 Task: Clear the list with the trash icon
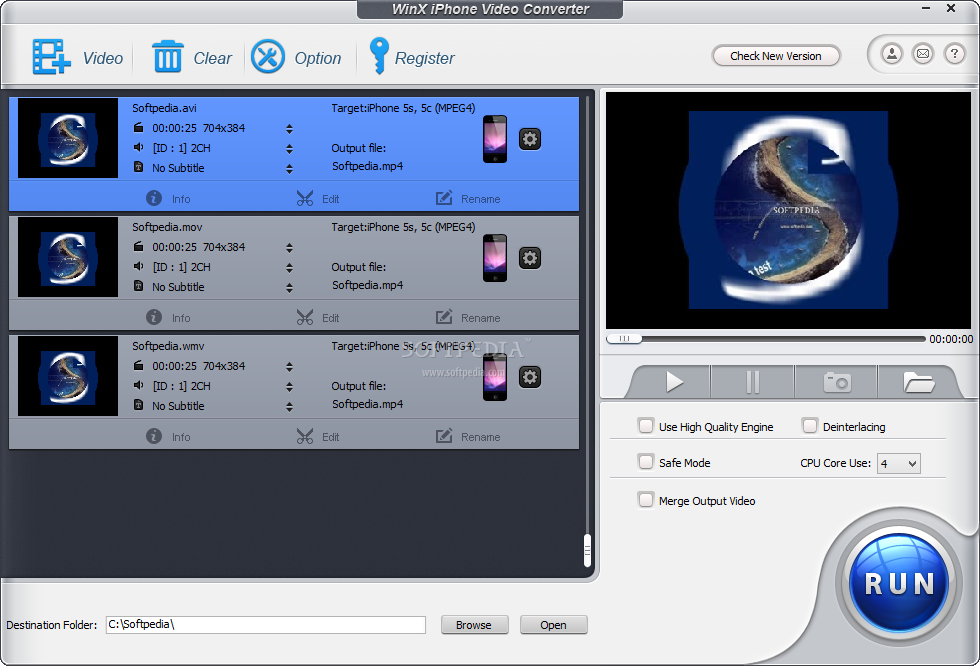click(168, 57)
